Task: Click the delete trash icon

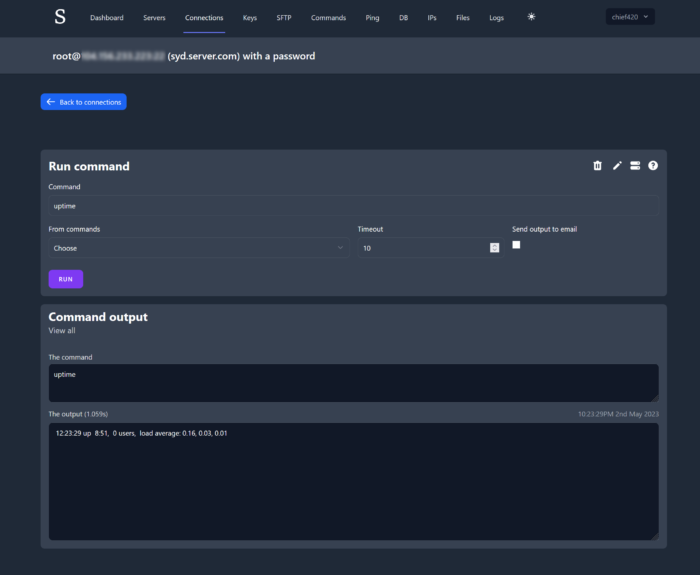Action: [598, 166]
